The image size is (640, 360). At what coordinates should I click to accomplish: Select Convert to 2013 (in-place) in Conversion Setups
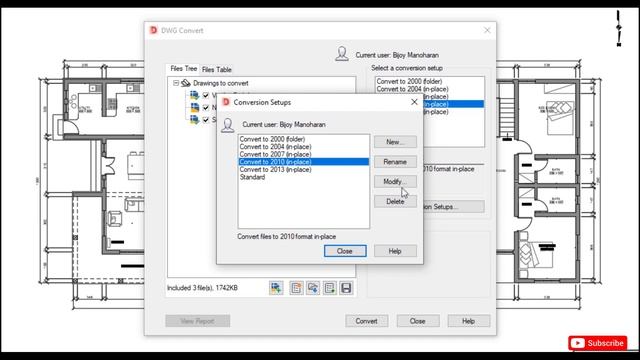[304, 169]
